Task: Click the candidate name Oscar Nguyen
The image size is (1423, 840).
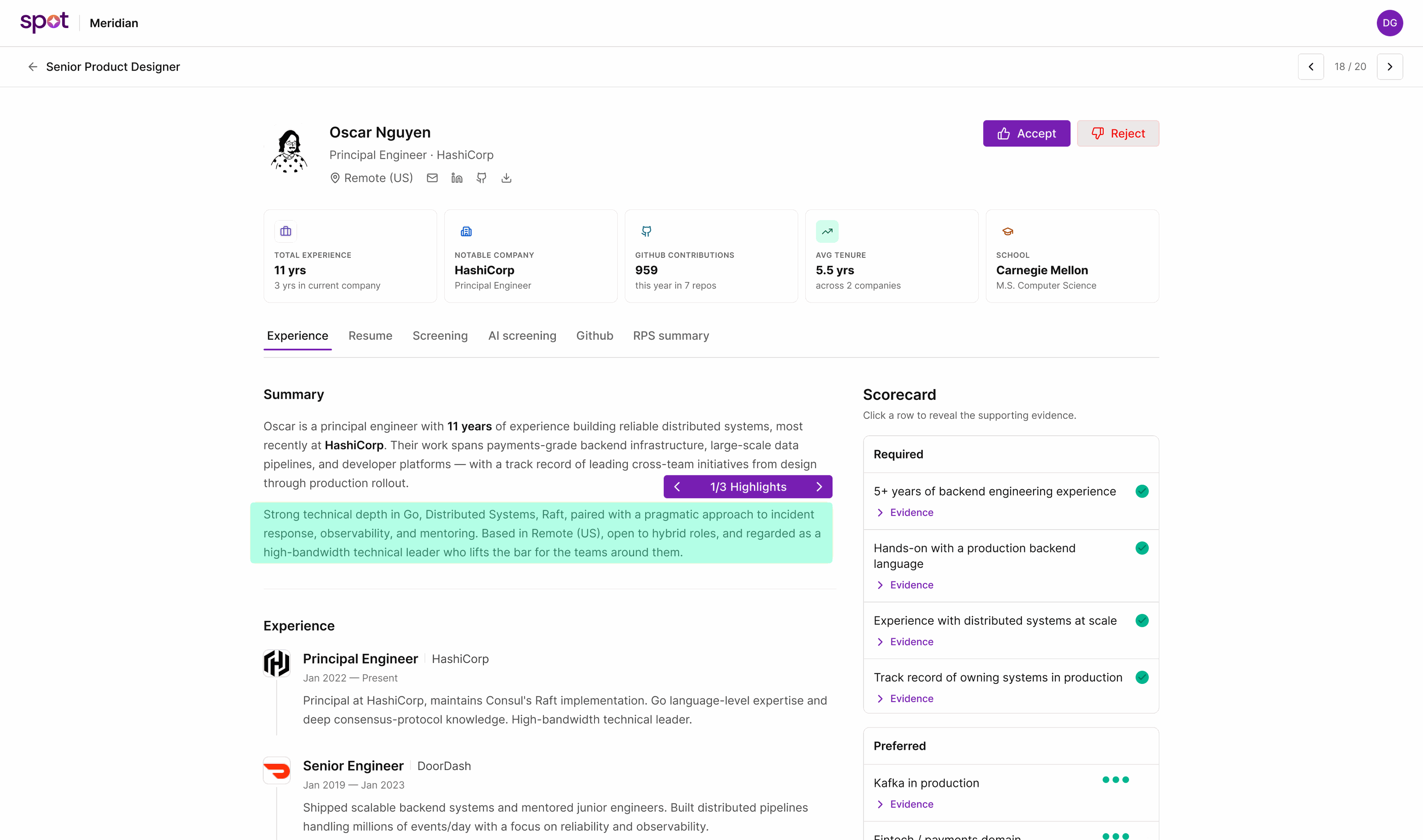Action: pos(380,133)
